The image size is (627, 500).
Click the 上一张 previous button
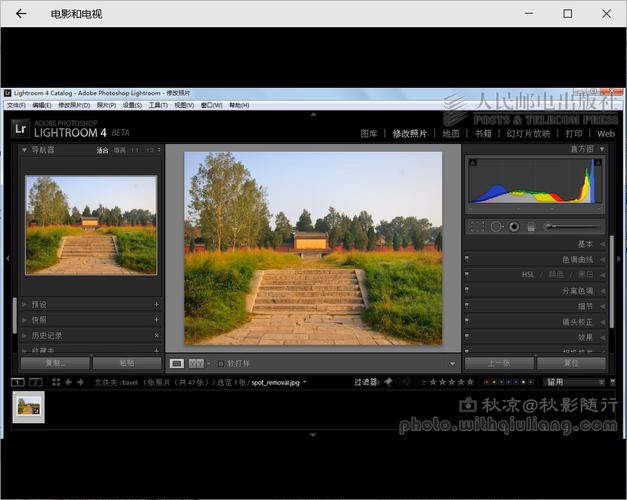pyautogui.click(x=498, y=363)
